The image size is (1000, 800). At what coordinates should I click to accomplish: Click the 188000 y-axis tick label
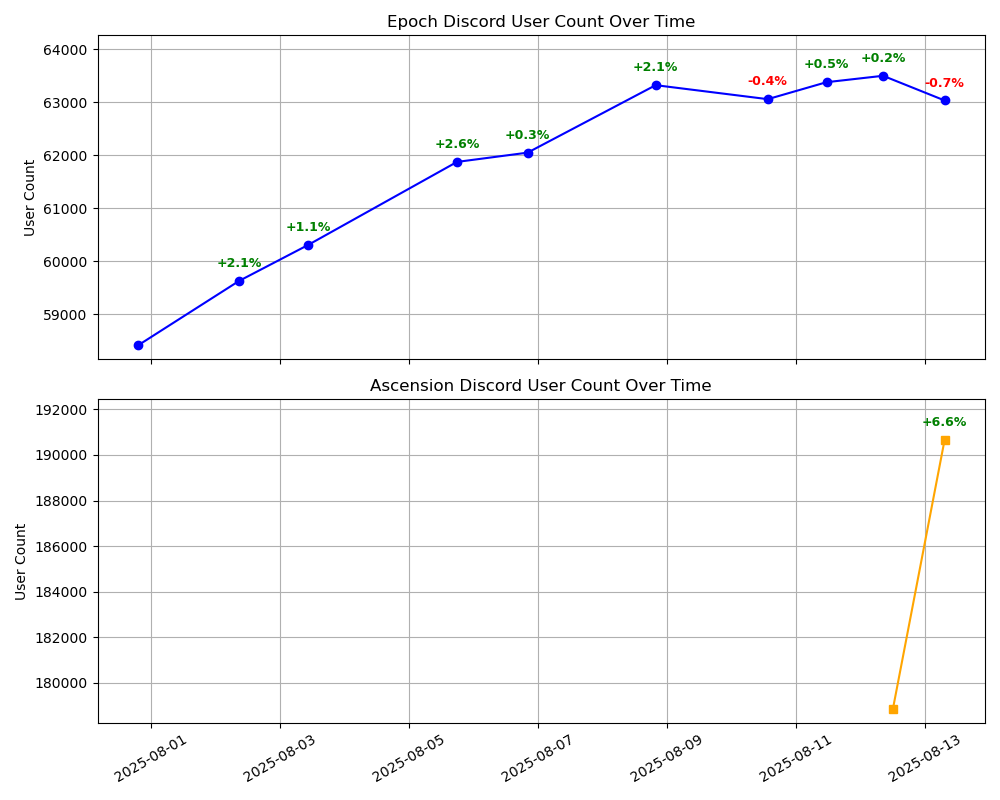(x=61, y=501)
